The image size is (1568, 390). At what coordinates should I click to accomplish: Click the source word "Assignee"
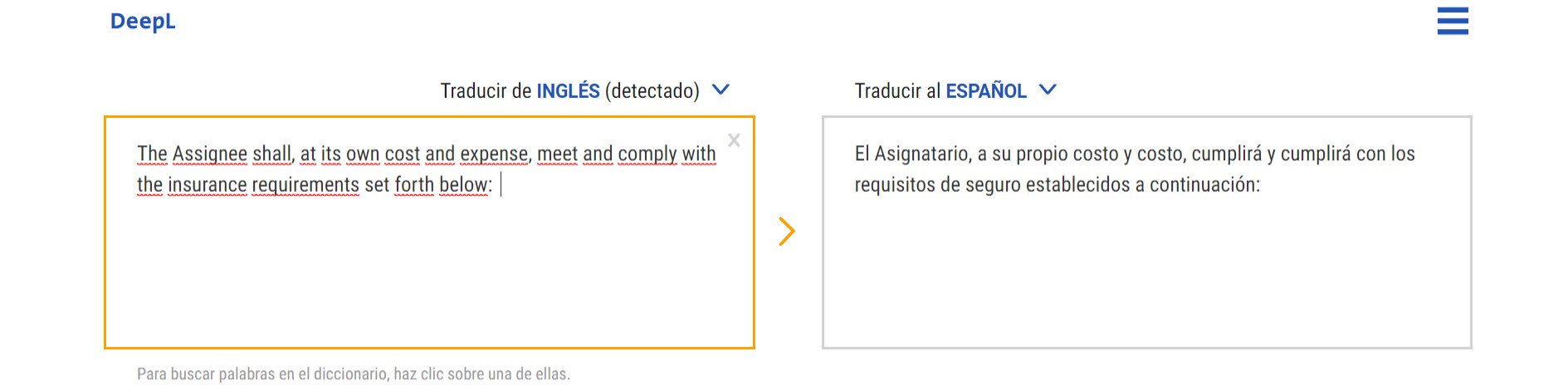(209, 154)
